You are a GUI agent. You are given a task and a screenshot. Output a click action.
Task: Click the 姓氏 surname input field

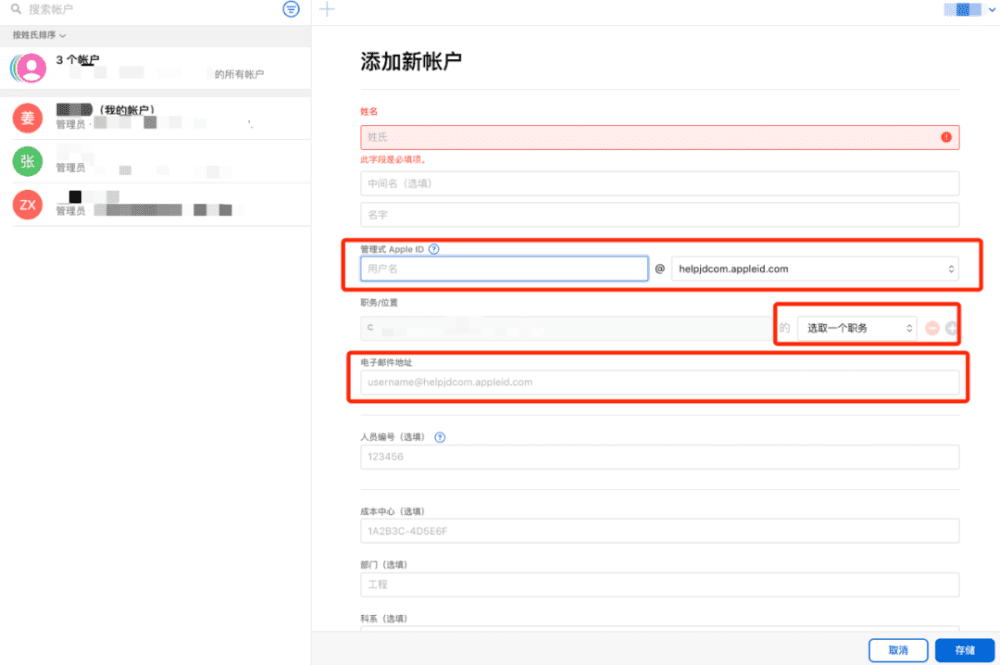point(659,138)
